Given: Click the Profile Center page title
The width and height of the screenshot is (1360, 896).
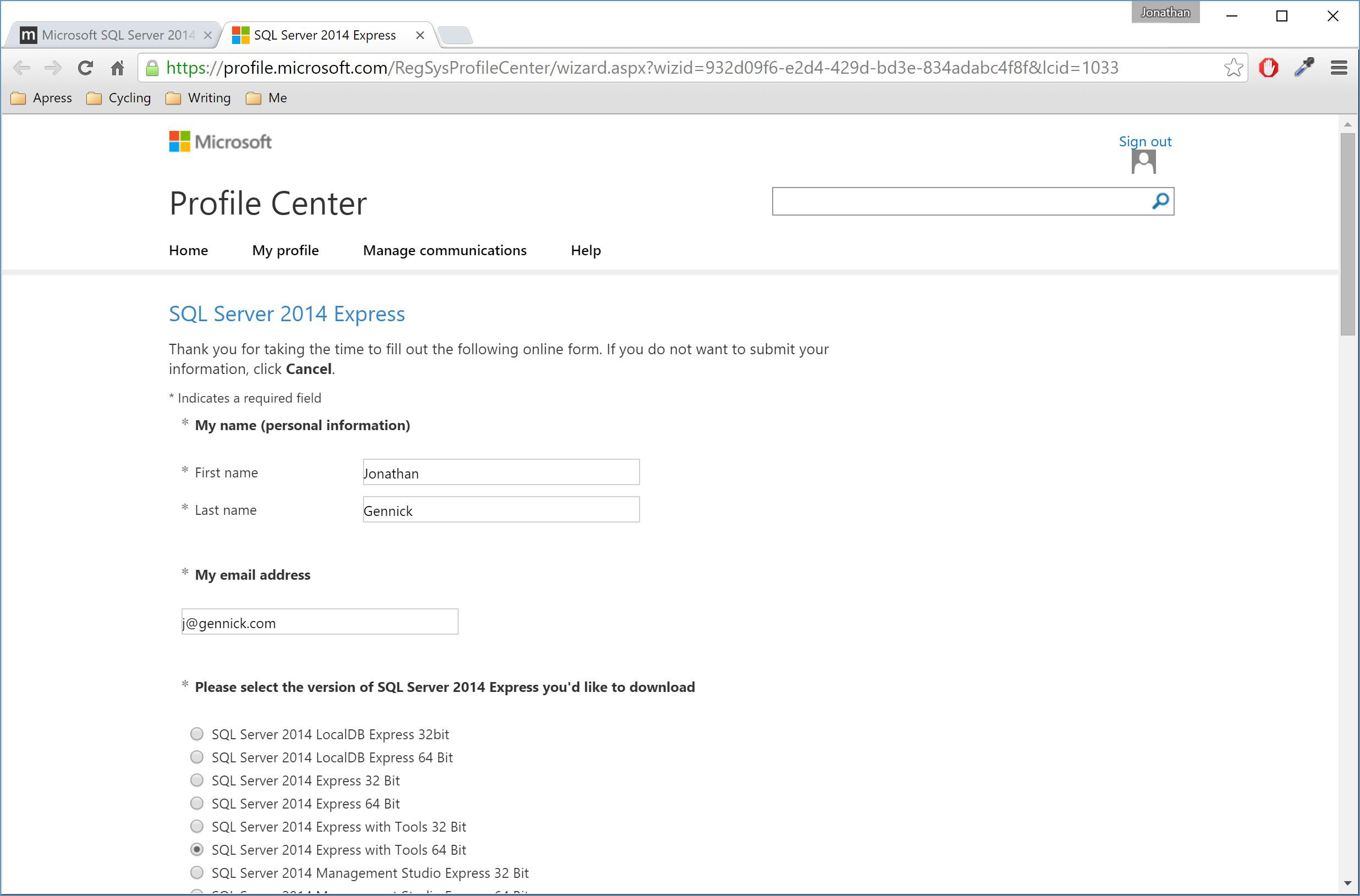Looking at the screenshot, I should 268,204.
